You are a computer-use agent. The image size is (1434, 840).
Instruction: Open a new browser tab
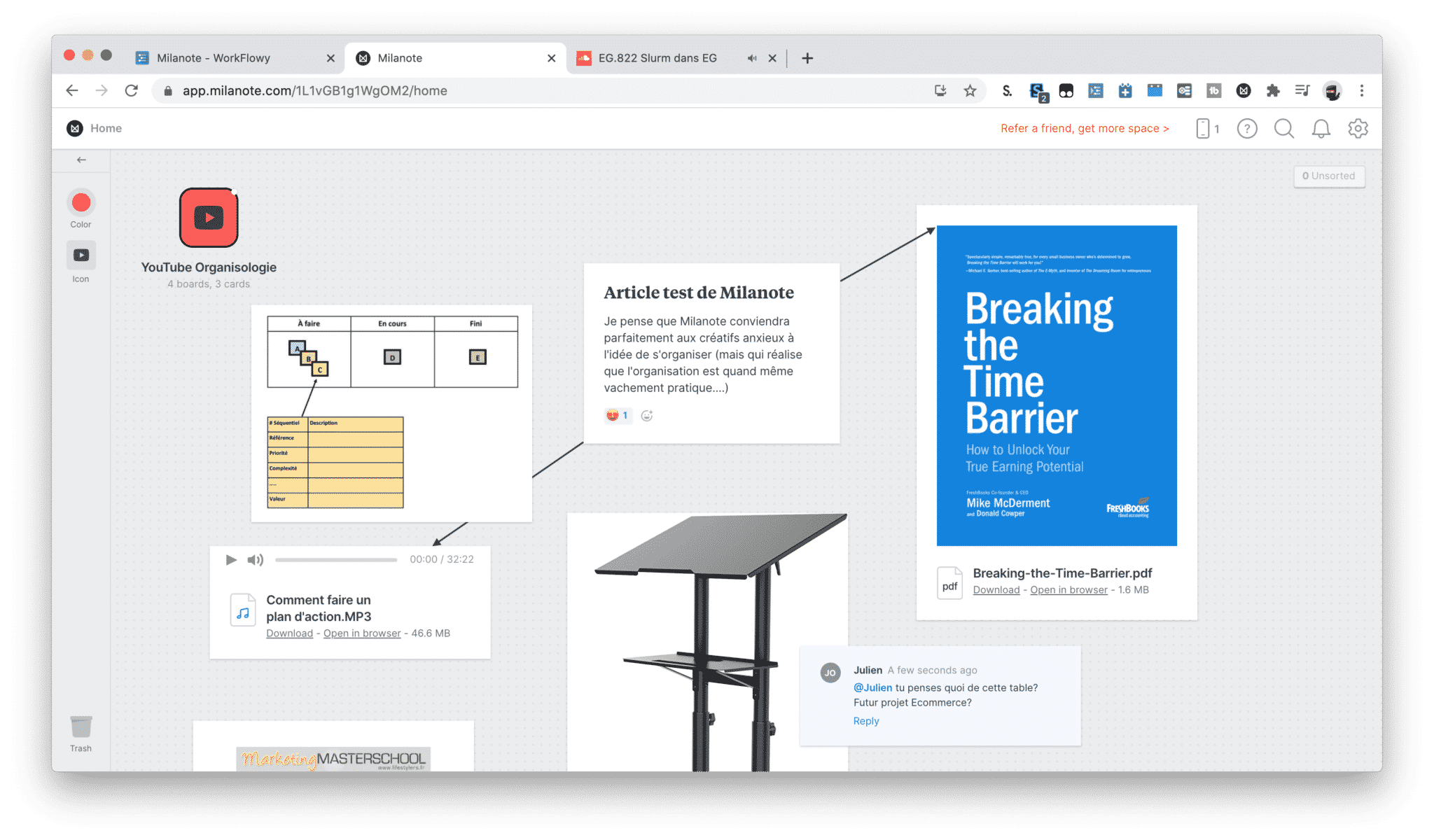[807, 58]
